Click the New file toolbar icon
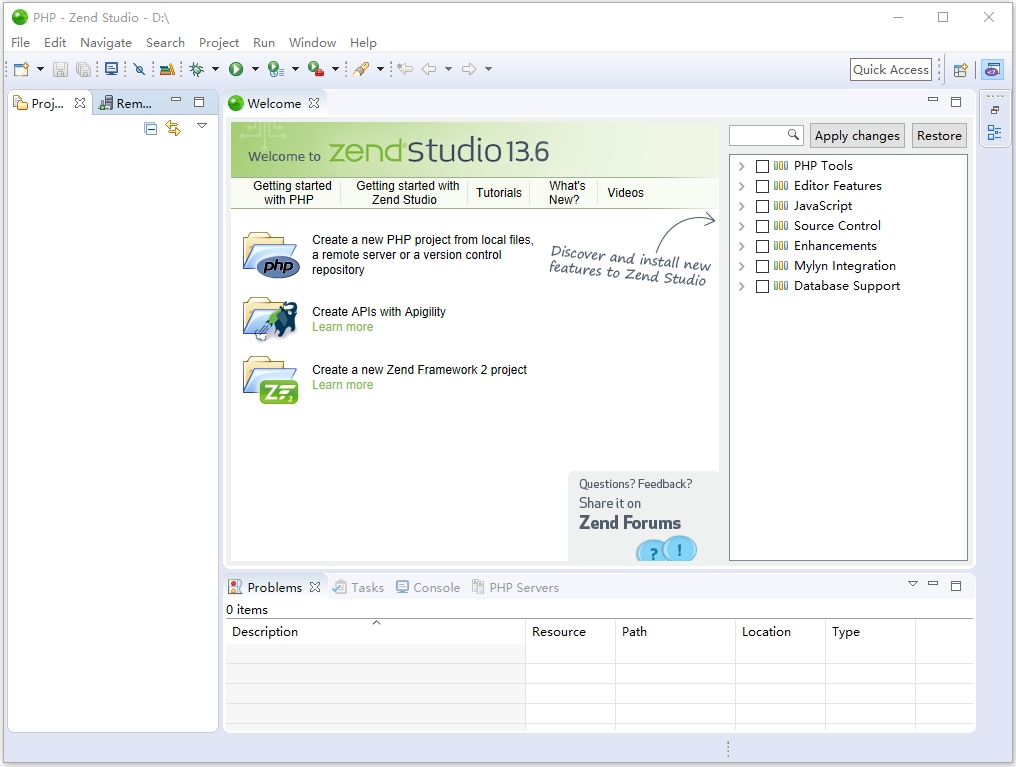Image resolution: width=1016 pixels, height=767 pixels. (20, 69)
